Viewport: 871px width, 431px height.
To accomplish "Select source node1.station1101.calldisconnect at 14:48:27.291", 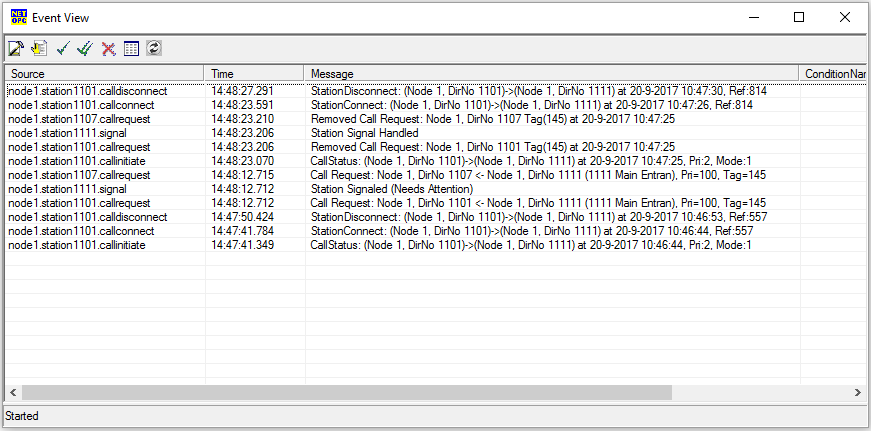I will tap(88, 91).
